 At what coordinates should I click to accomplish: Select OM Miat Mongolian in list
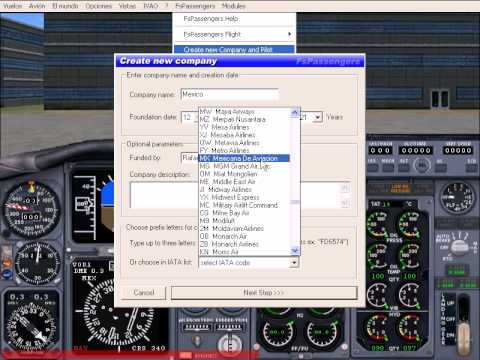point(245,174)
